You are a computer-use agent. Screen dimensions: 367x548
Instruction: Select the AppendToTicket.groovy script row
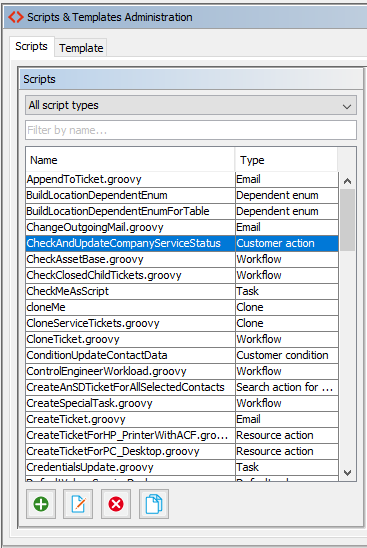(x=182, y=179)
